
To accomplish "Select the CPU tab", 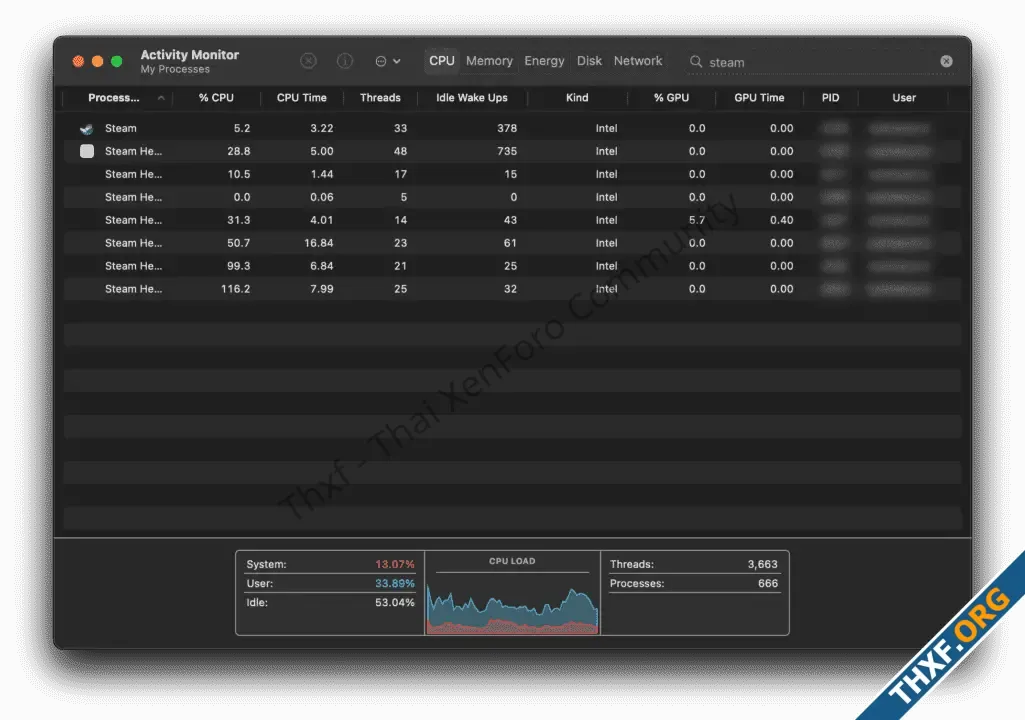I will [441, 61].
